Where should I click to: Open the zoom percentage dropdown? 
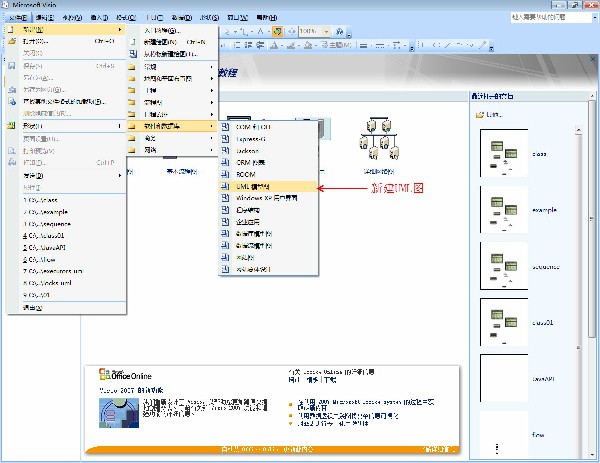click(326, 31)
